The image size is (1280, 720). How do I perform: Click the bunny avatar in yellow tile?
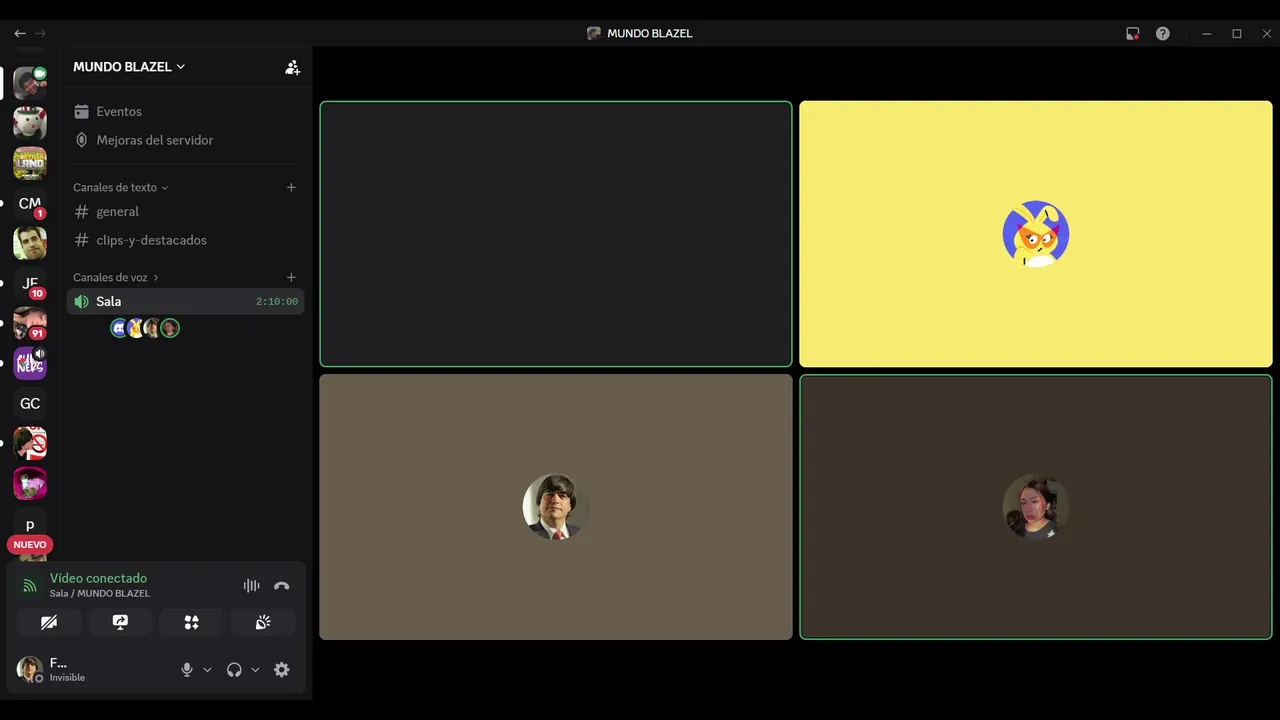coord(1036,234)
